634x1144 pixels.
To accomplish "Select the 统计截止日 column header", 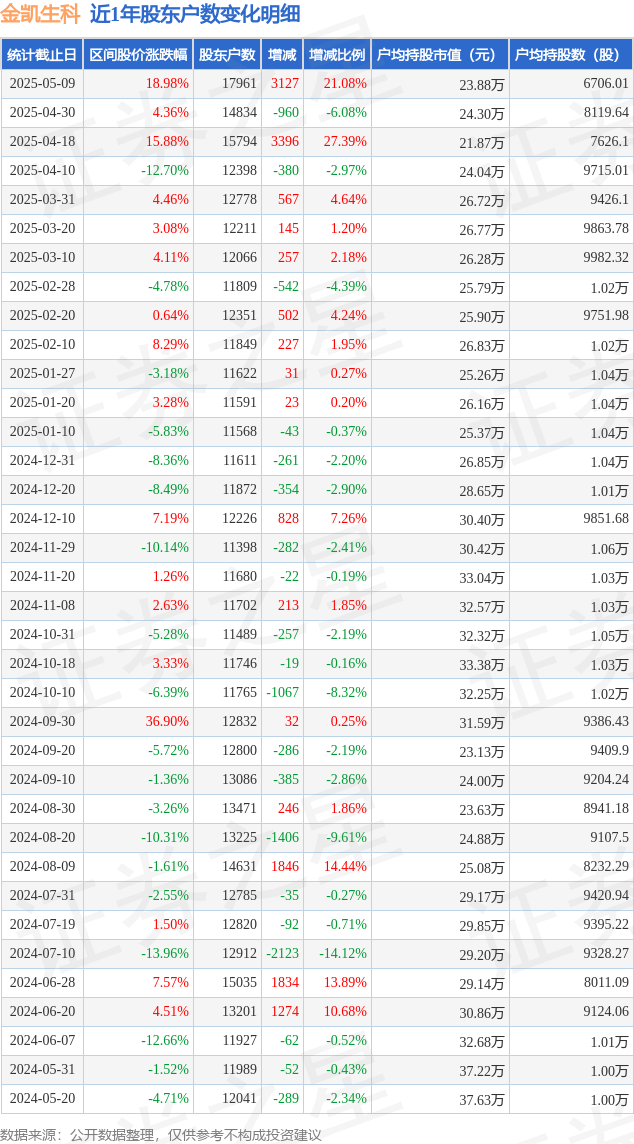I will pyautogui.click(x=42, y=55).
